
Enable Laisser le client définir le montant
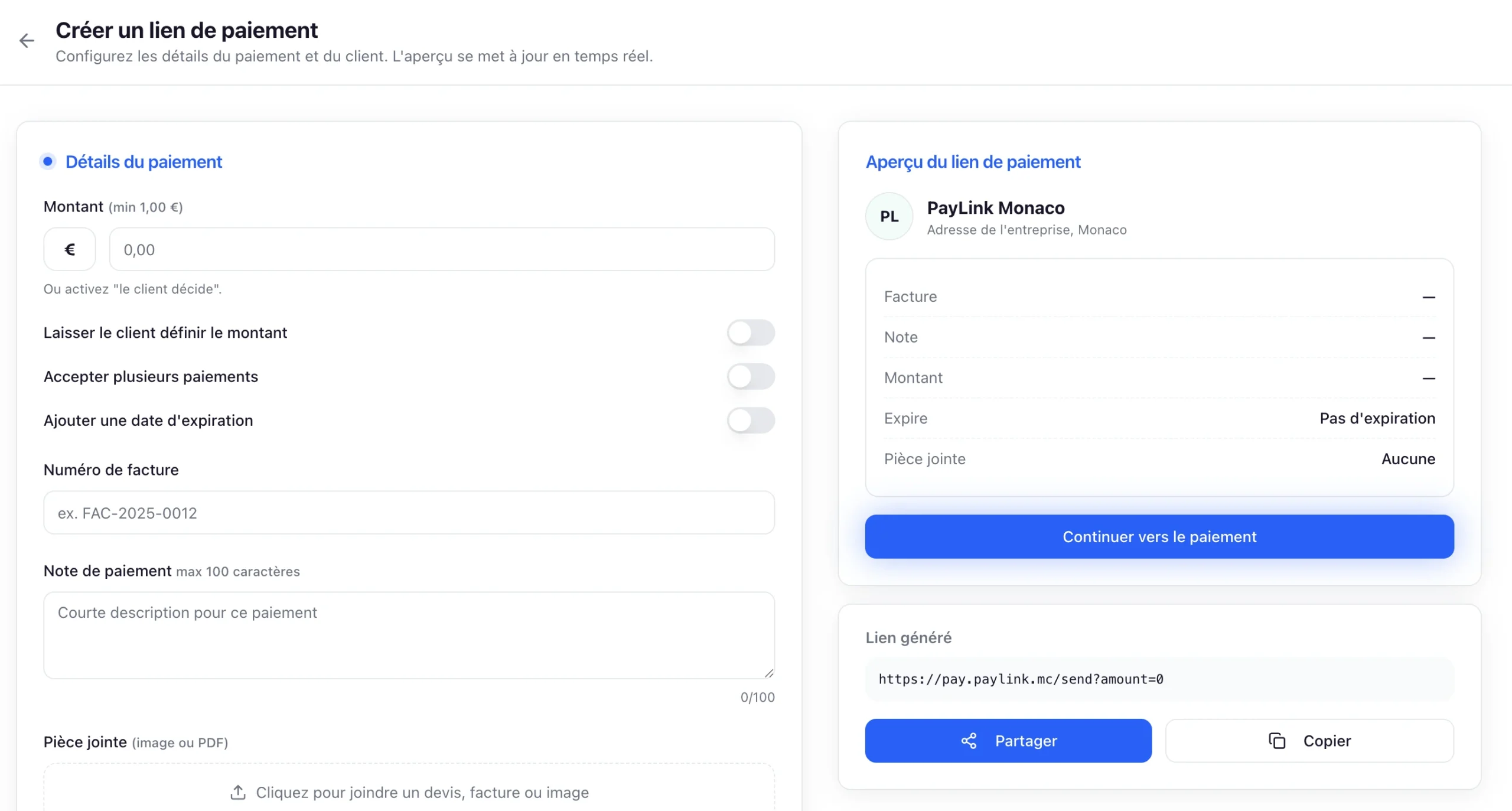click(x=751, y=333)
